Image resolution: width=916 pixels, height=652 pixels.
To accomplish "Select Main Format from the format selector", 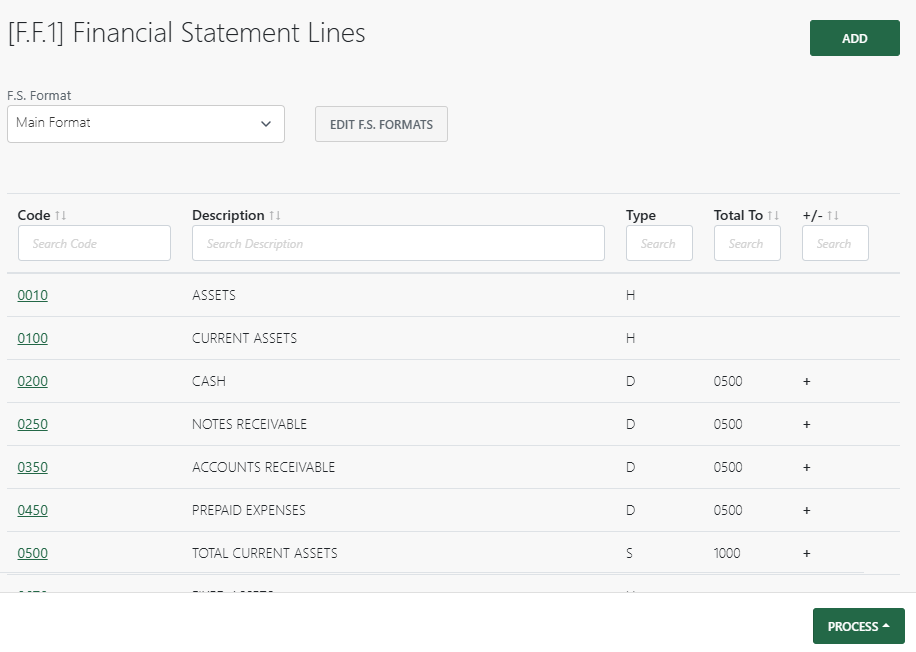I will 145,124.
